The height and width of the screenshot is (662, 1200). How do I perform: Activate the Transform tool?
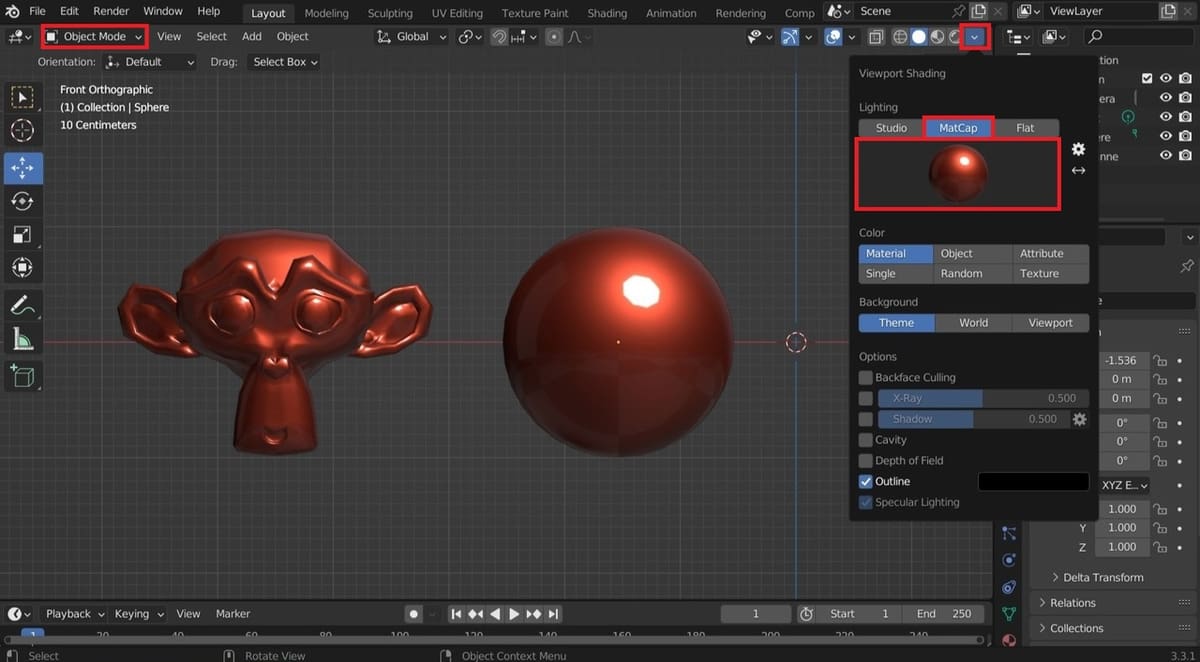pyautogui.click(x=21, y=267)
